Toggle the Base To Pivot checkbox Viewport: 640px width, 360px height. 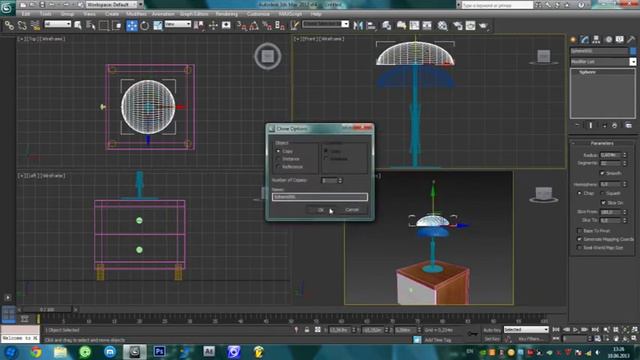pos(580,231)
